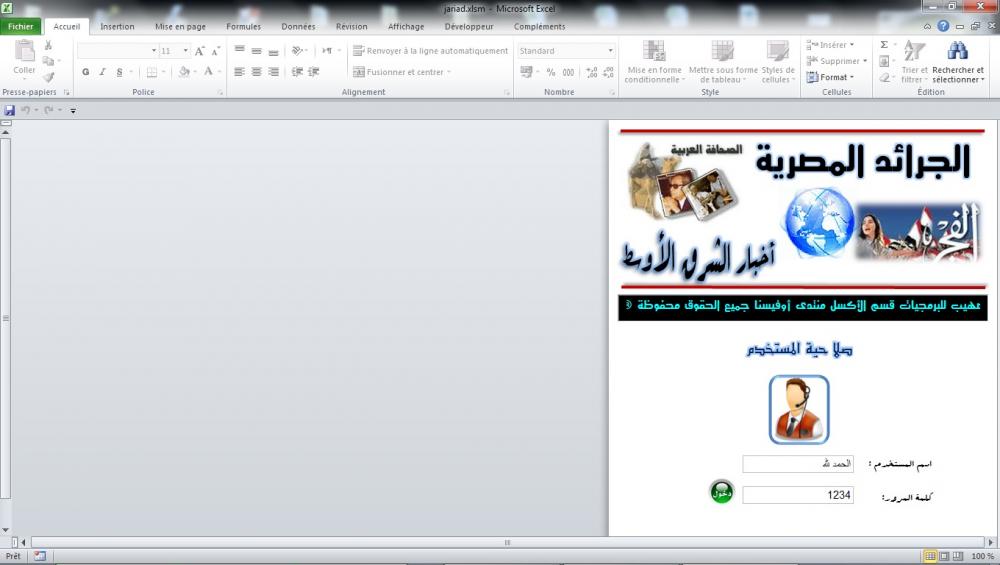Open Styles de cellules
Image resolution: width=1000 pixels, height=565 pixels.
(778, 62)
